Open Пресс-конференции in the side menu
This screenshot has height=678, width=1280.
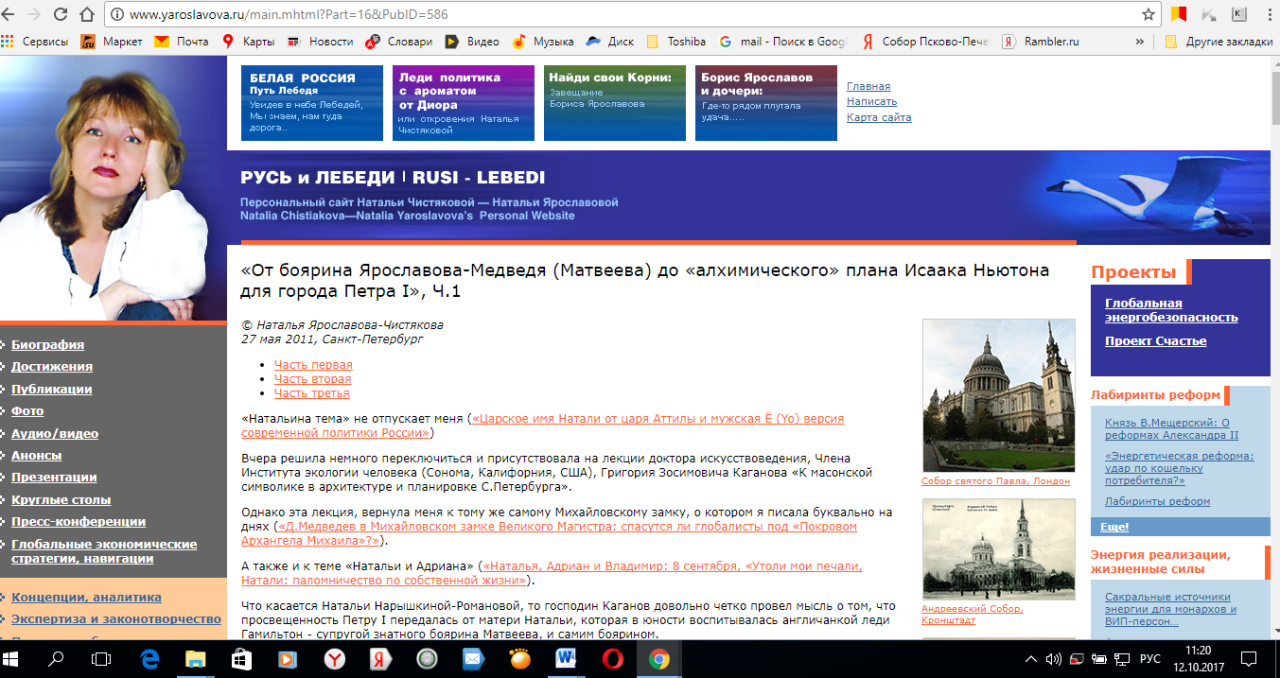point(78,522)
